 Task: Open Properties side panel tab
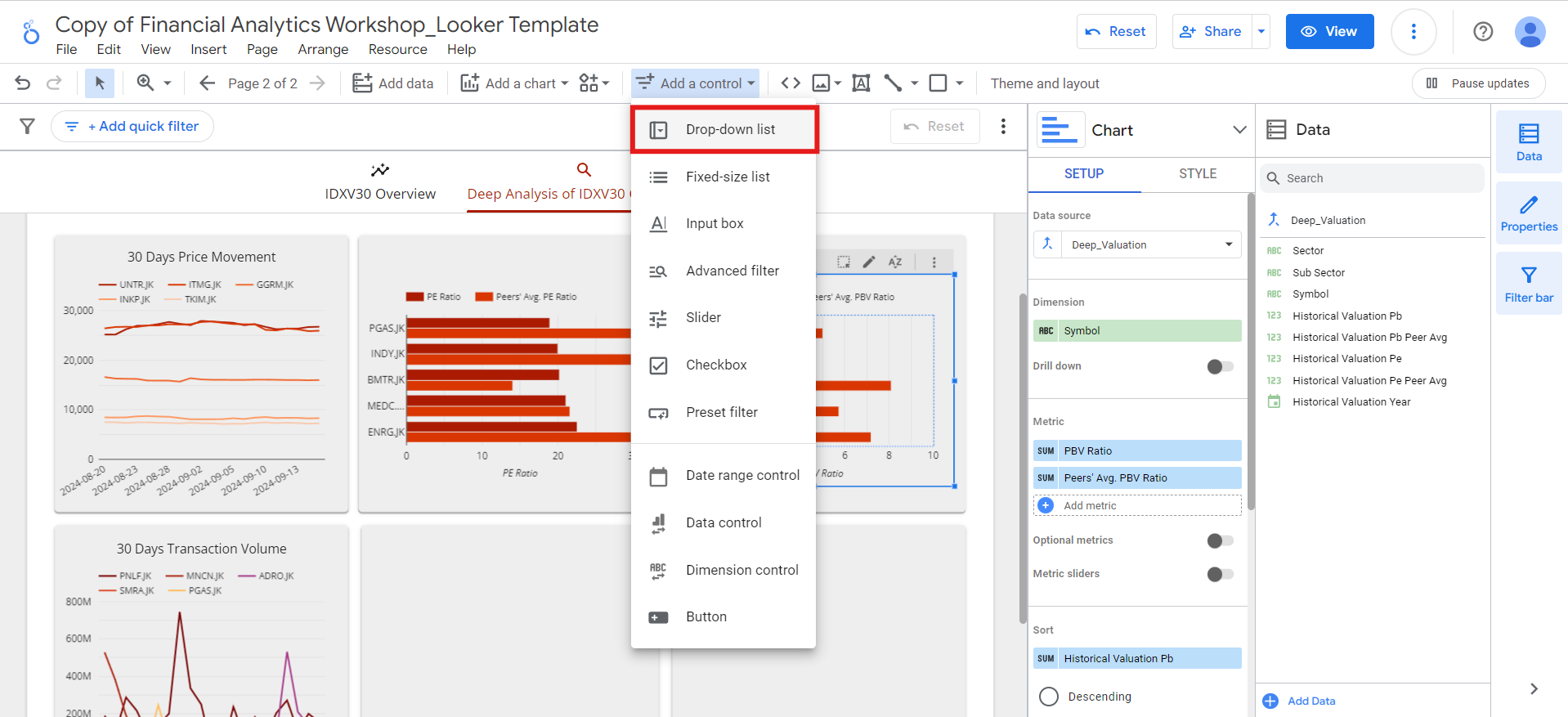click(1529, 213)
